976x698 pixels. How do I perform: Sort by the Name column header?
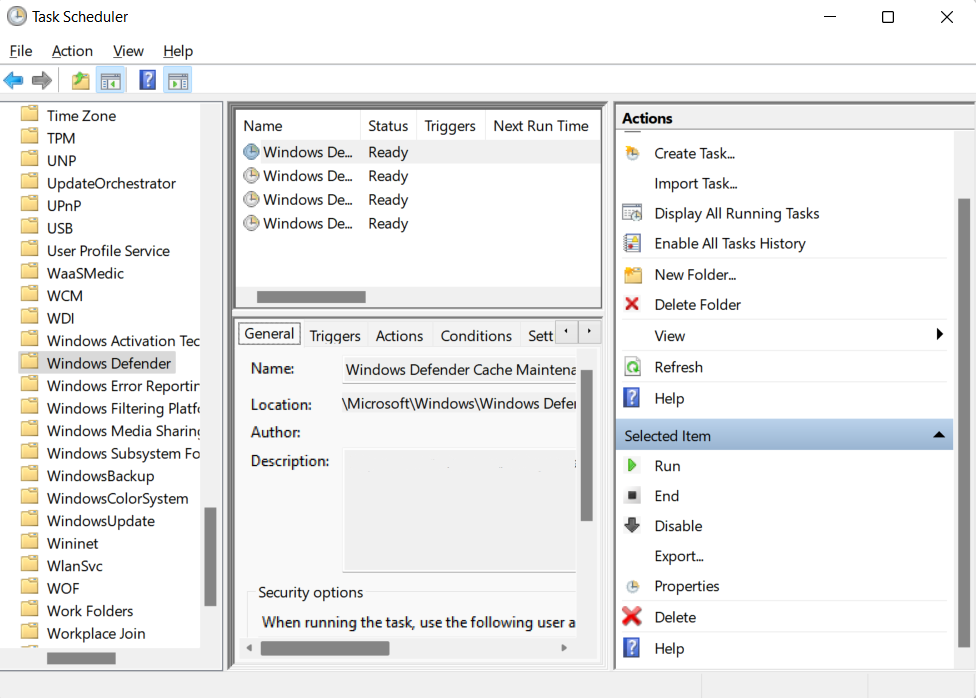pyautogui.click(x=298, y=126)
